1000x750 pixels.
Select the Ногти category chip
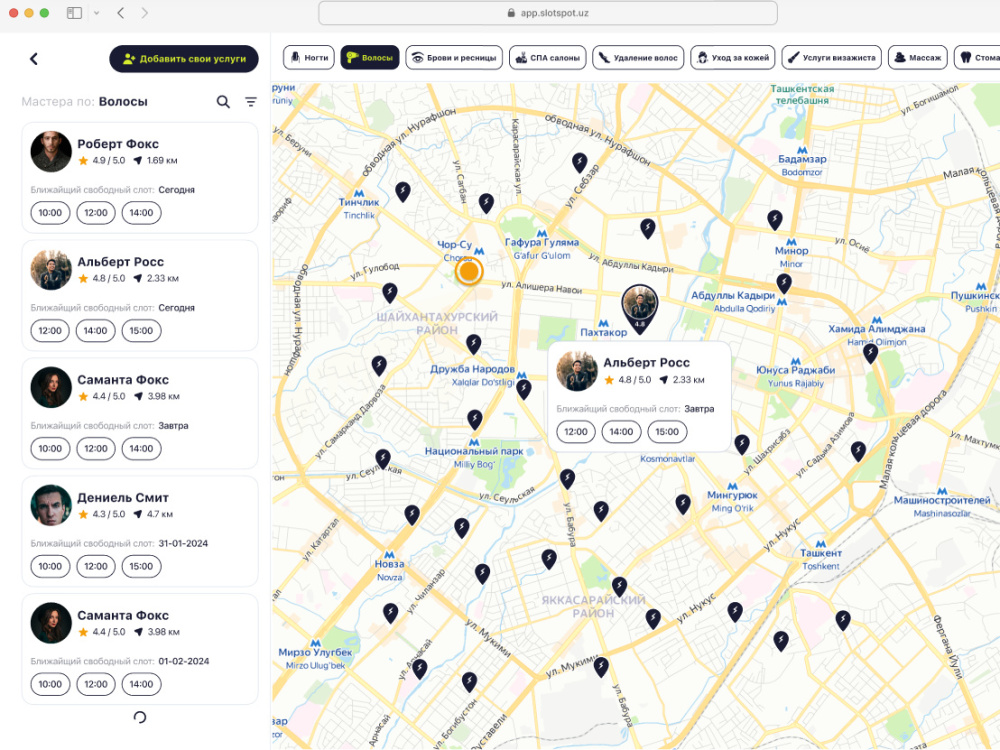[x=309, y=57]
